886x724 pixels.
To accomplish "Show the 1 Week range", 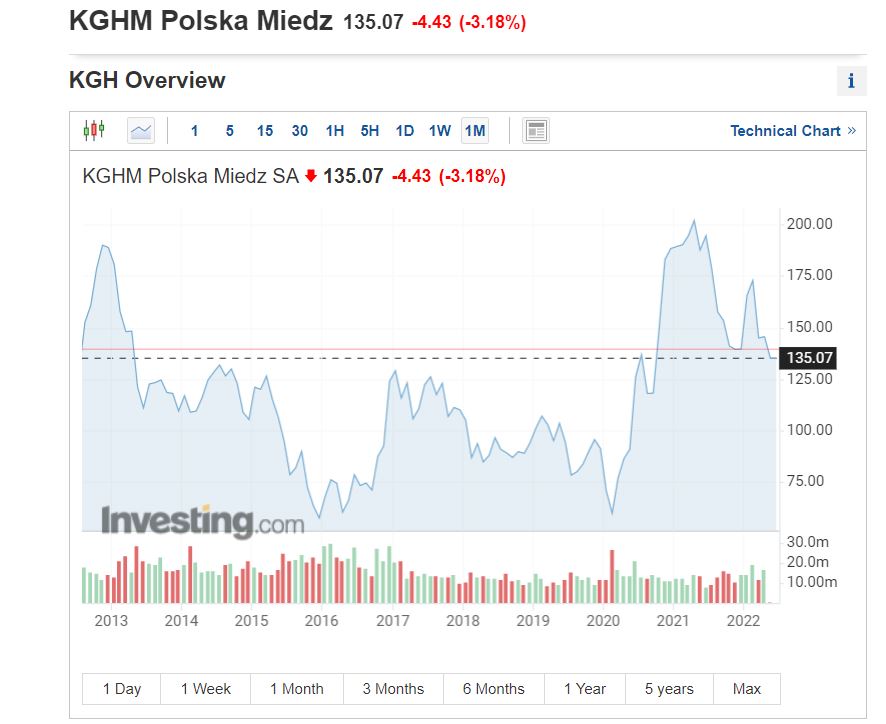I will (x=206, y=689).
